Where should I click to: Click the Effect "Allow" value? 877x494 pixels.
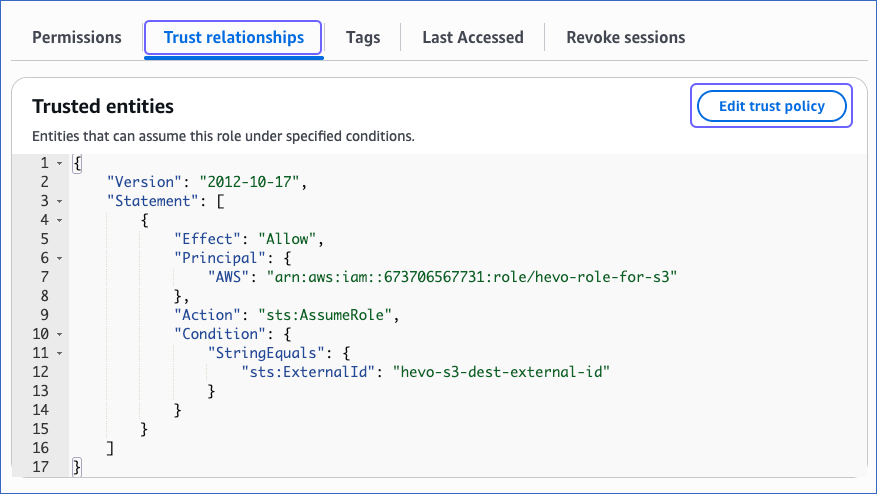click(x=291, y=239)
